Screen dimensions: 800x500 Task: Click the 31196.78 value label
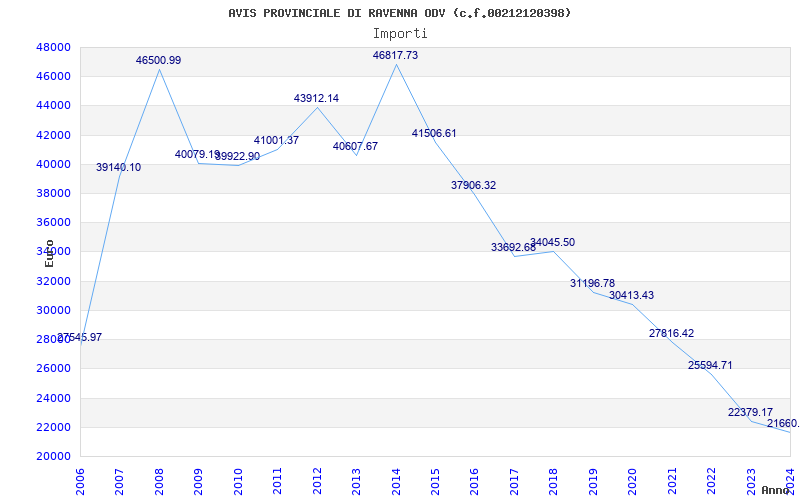592,283
